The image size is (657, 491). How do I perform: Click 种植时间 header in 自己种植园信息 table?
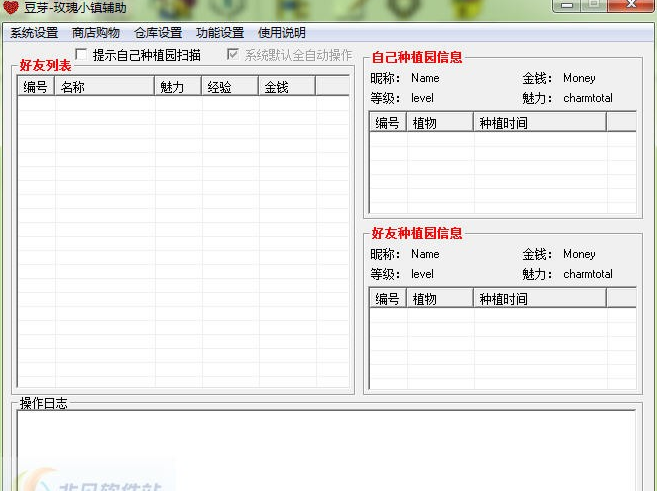(x=539, y=123)
